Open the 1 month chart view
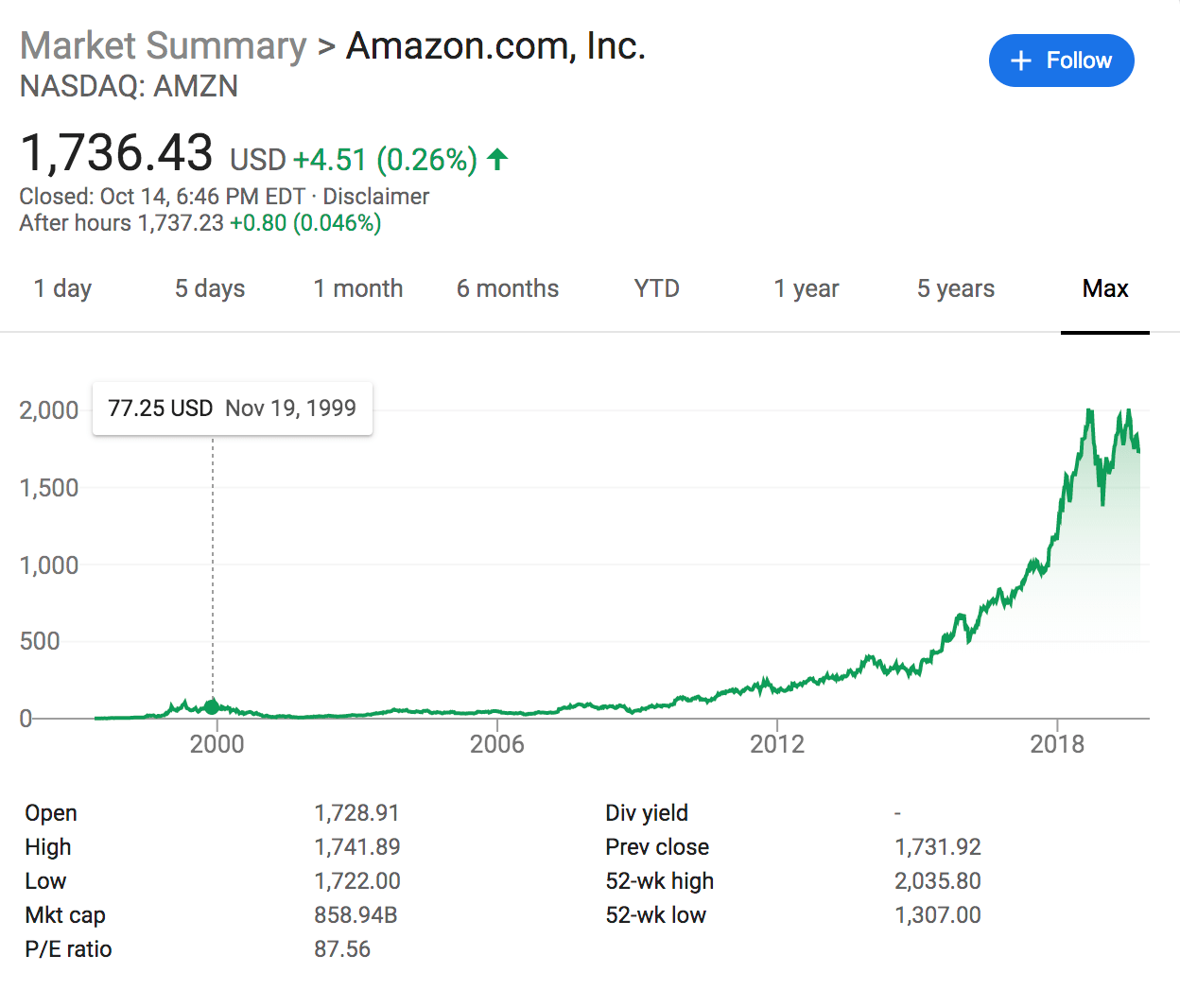This screenshot has width=1180, height=1008. 358,288
